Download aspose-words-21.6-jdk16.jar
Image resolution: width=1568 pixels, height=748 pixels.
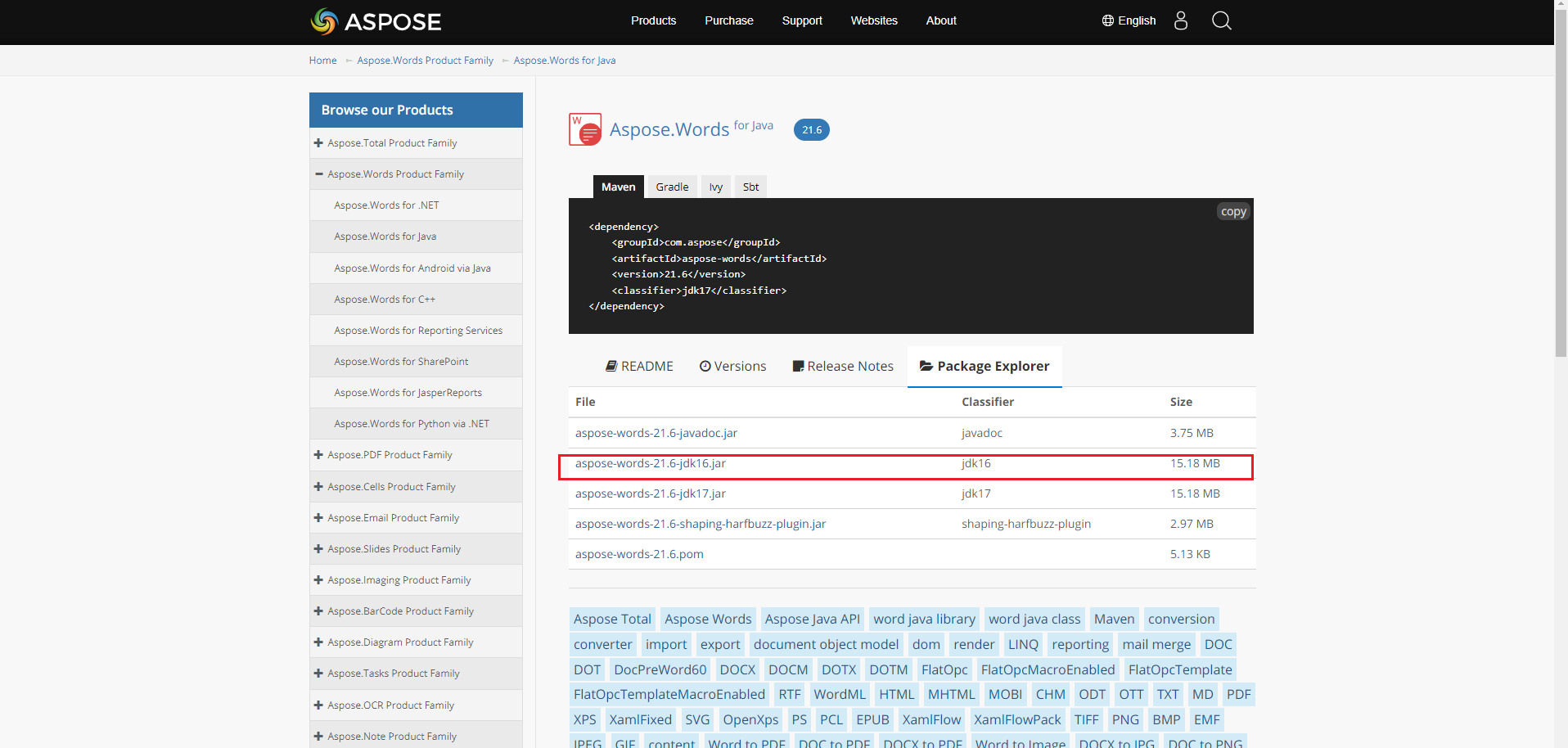tap(651, 463)
